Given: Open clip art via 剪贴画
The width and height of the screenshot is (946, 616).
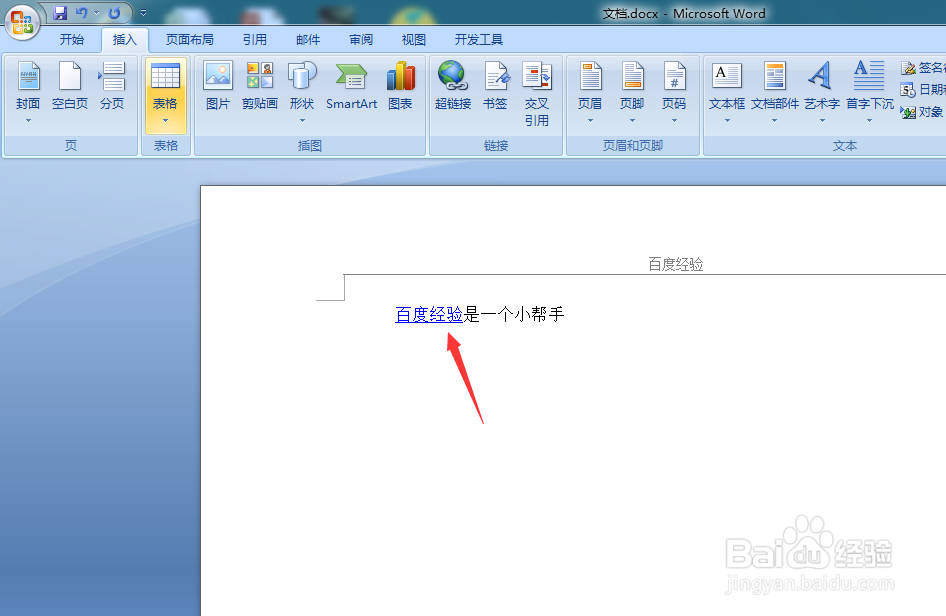Looking at the screenshot, I should tap(260, 86).
